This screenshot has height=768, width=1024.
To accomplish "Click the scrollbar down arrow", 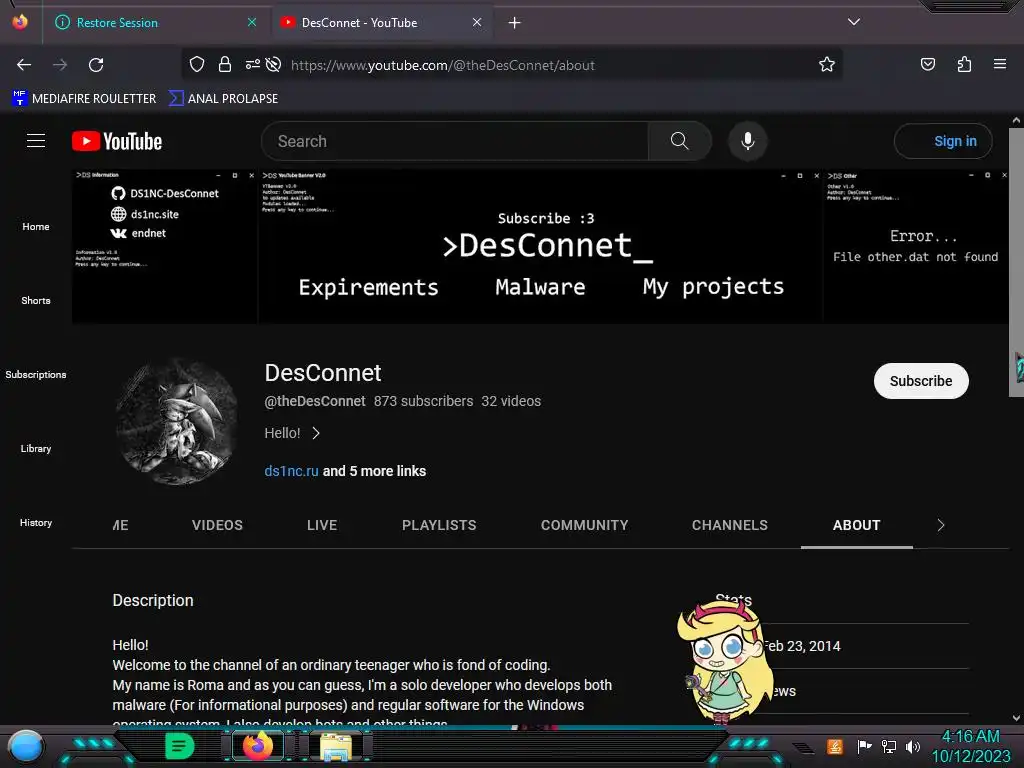I will click(x=1016, y=718).
